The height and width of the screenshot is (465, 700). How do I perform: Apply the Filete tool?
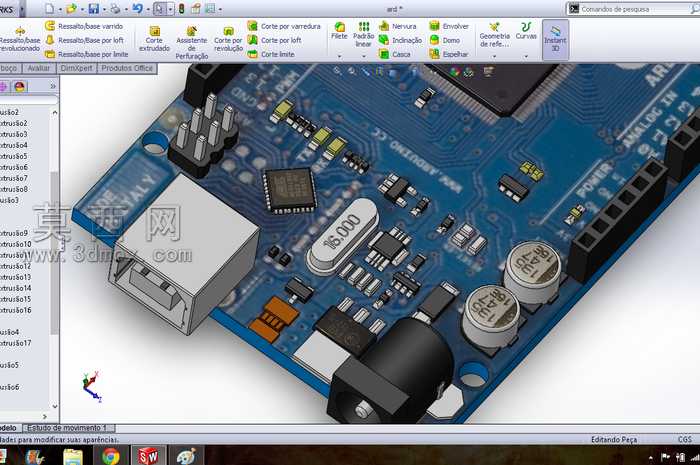339,31
